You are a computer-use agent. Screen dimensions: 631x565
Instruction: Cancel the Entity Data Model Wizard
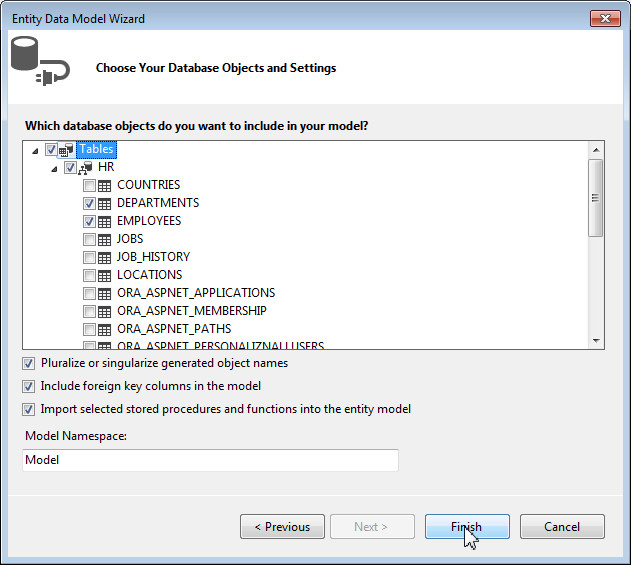562,526
